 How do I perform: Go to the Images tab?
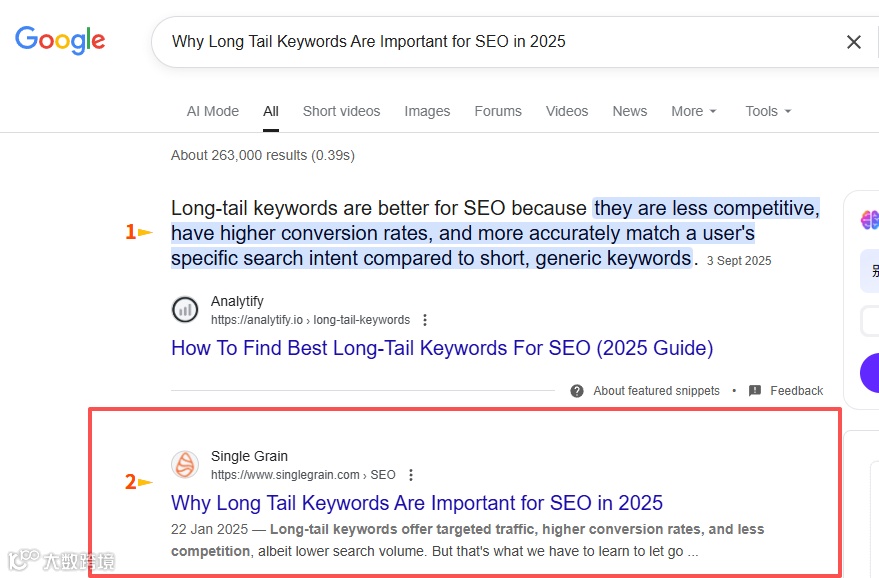(x=427, y=111)
